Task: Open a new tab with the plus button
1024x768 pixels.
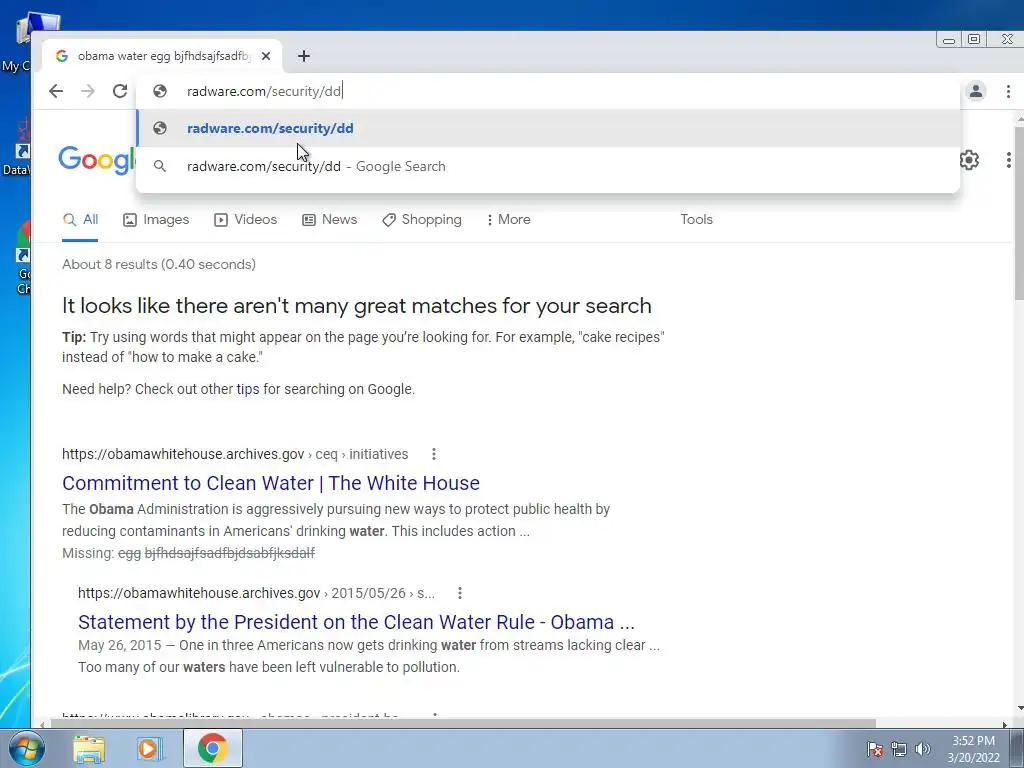Action: coord(304,56)
